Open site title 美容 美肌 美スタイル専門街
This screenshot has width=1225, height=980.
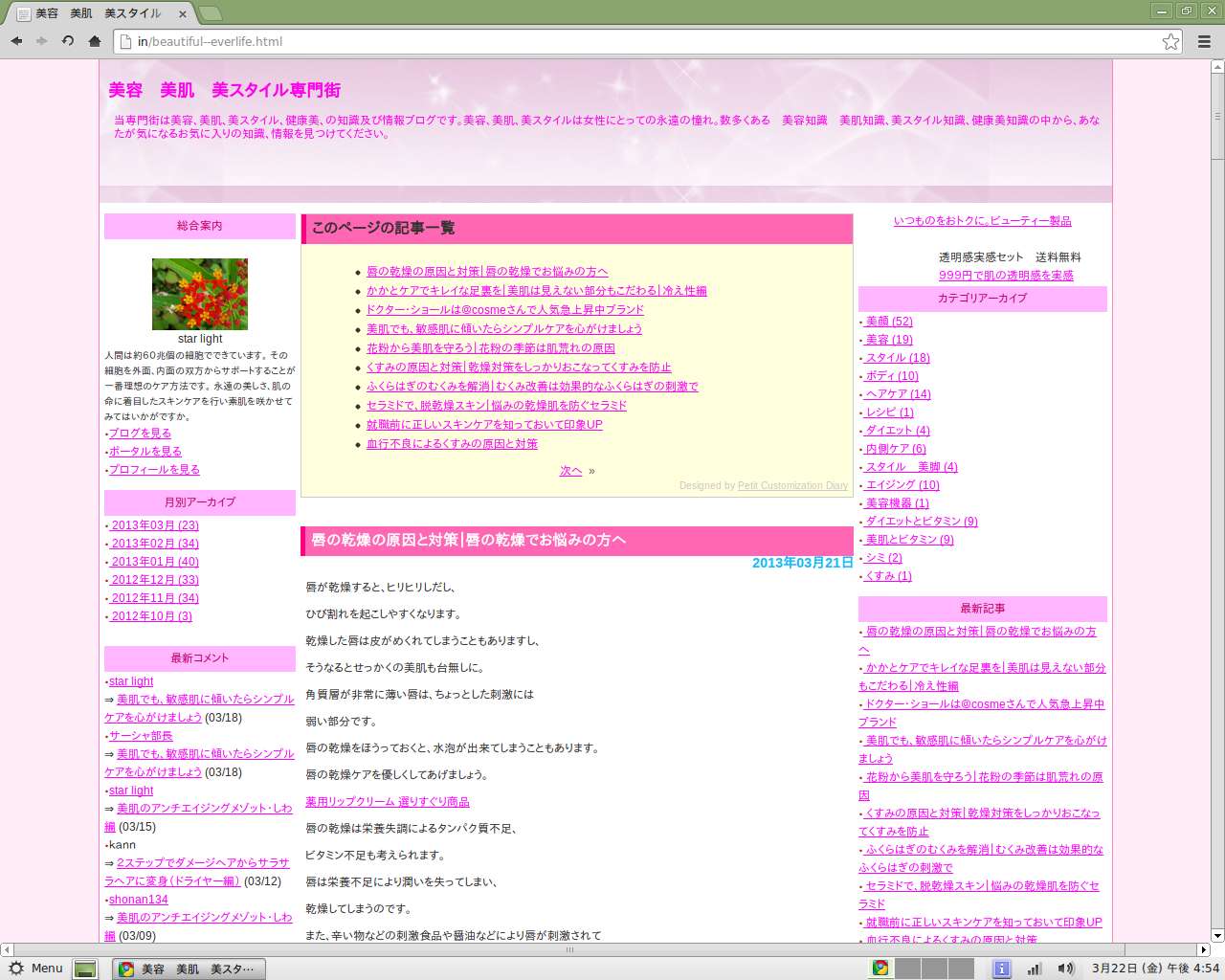224,90
